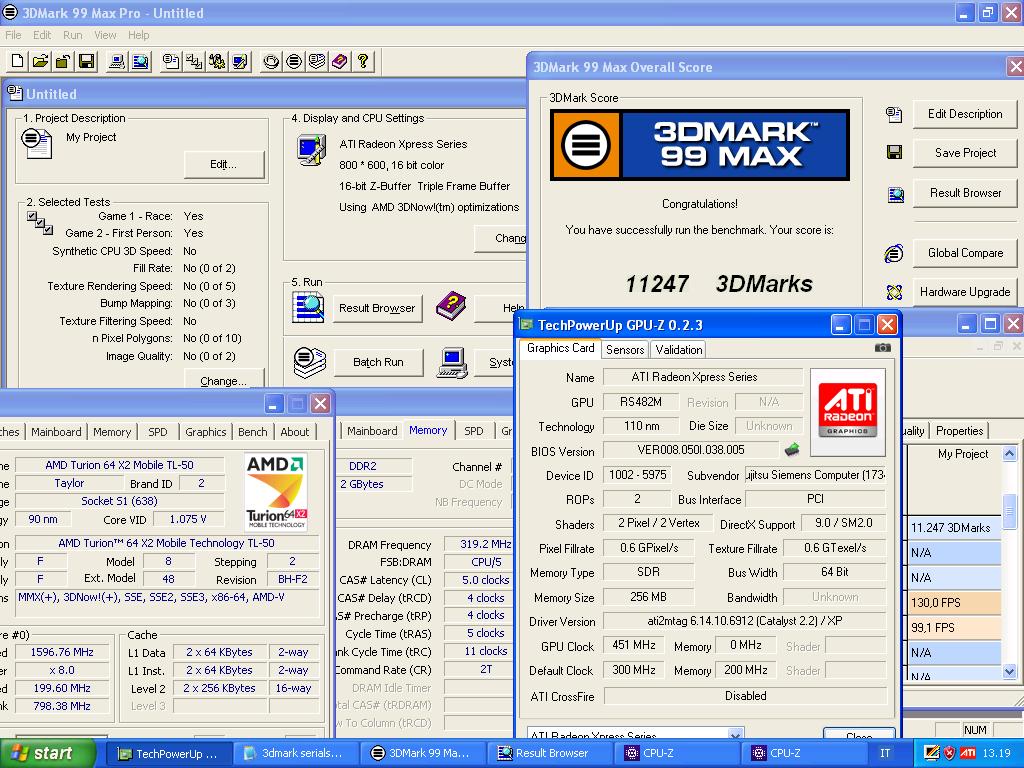Click the Save floppy disk toolbar icon
Screen dimensions: 1024x768
click(86, 61)
